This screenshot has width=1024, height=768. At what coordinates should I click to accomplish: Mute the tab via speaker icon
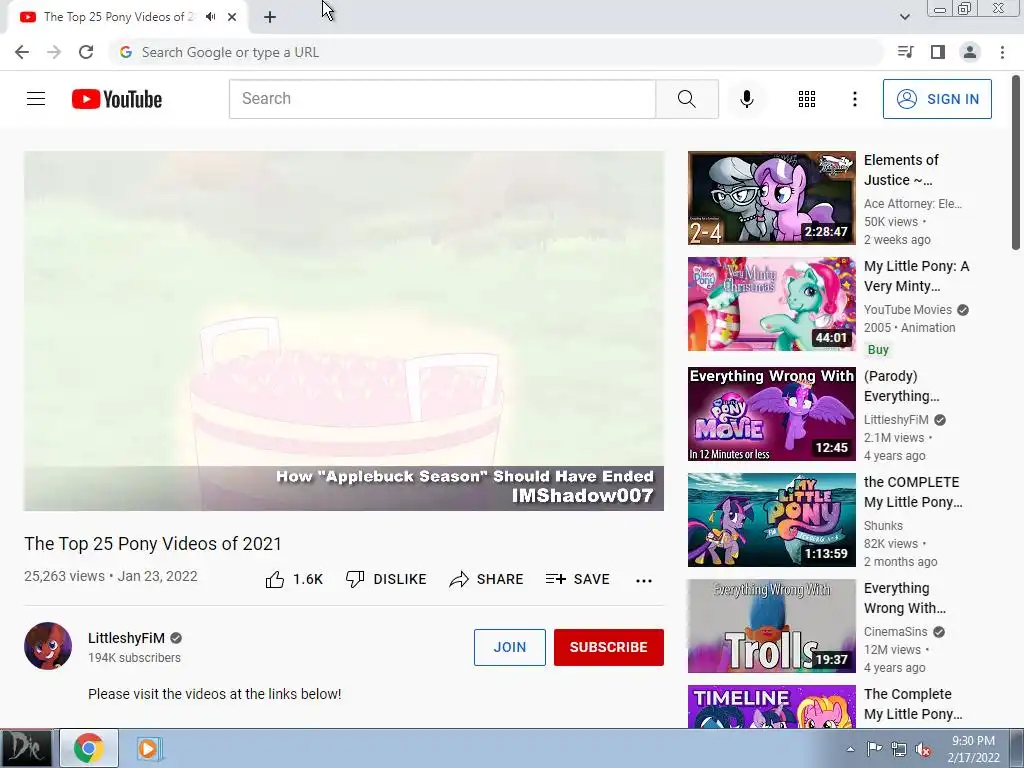click(x=210, y=17)
